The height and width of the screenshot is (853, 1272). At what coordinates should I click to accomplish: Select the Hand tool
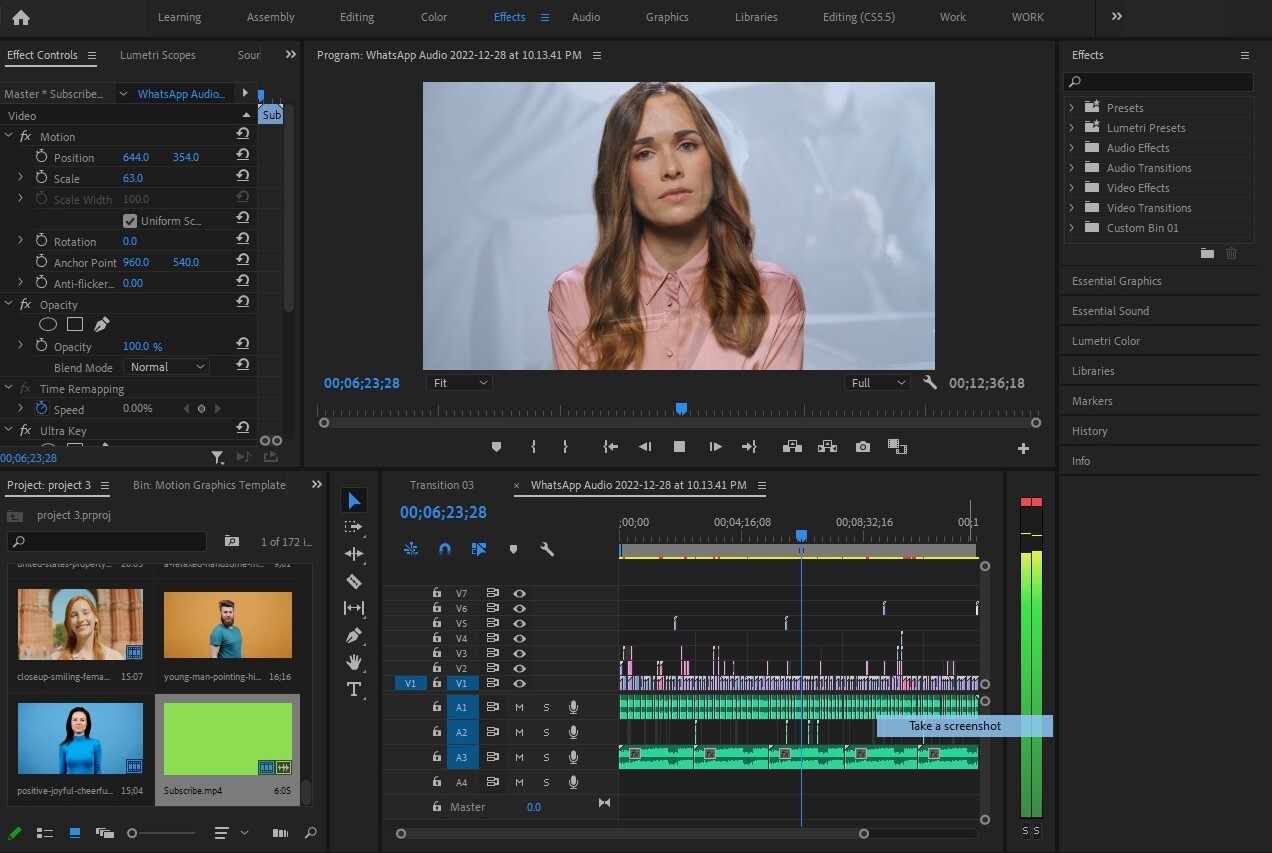click(353, 661)
